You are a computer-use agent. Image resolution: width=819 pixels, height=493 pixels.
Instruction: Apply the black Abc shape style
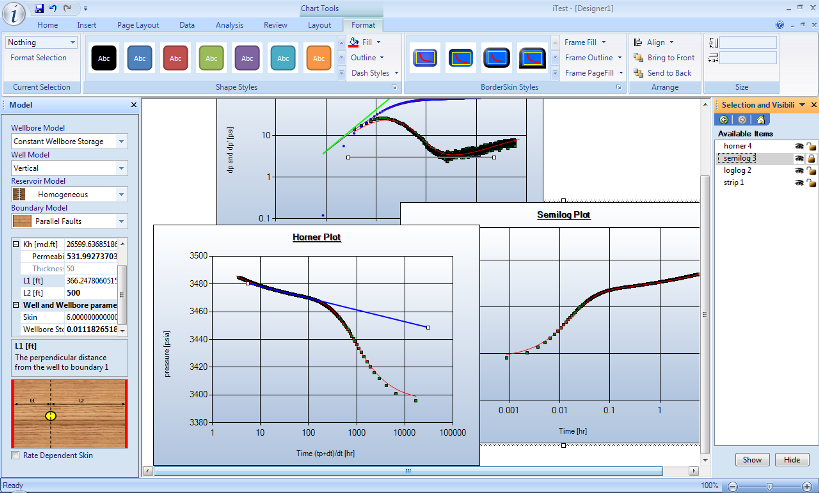pos(104,58)
